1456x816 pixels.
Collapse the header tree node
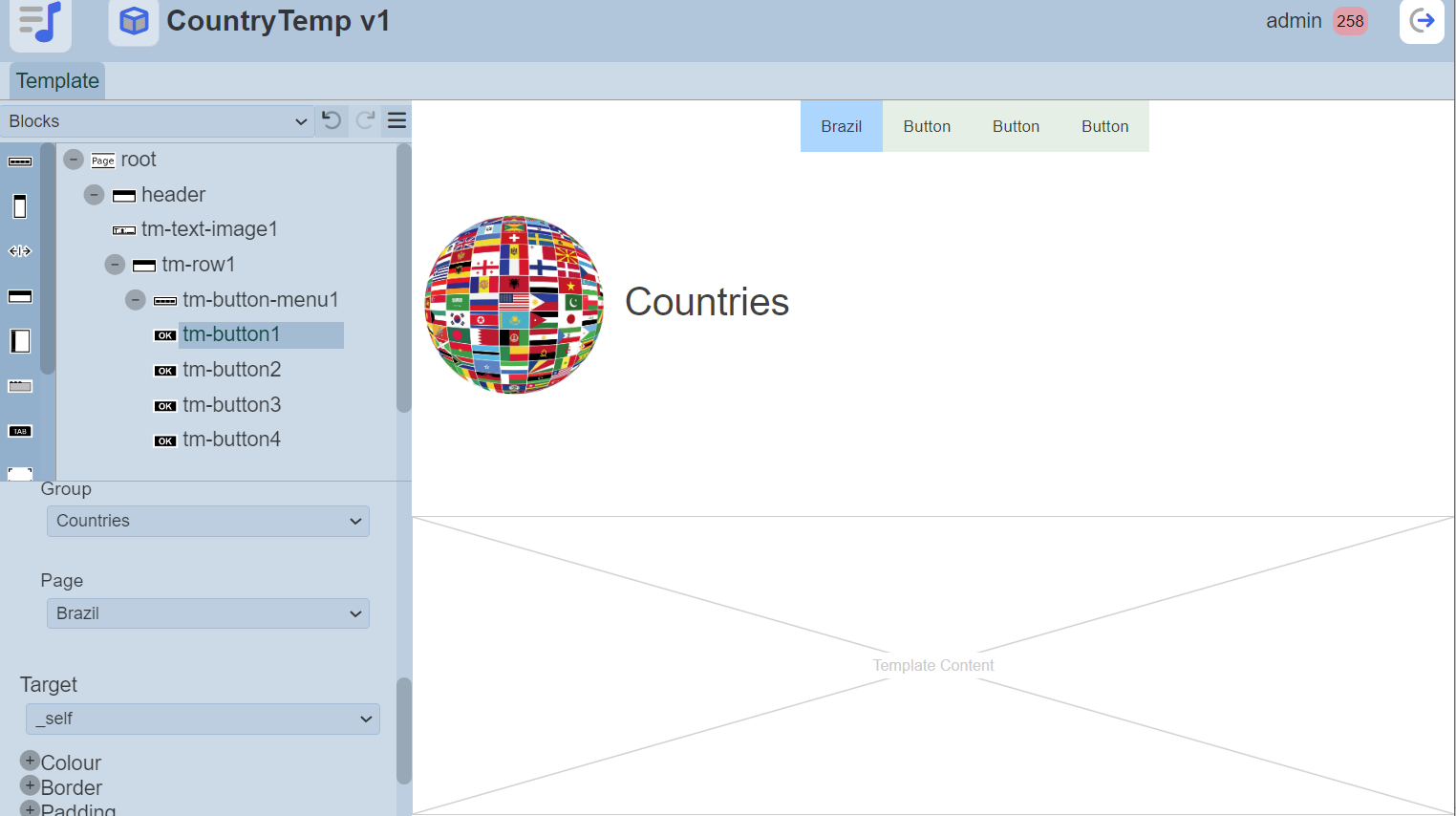(x=94, y=195)
